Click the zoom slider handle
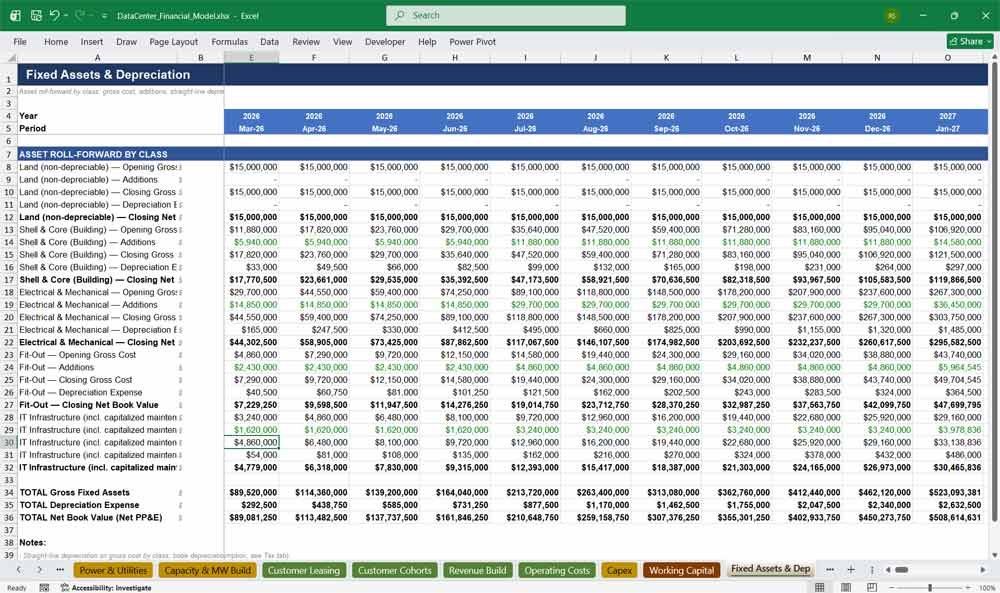 tap(930, 587)
